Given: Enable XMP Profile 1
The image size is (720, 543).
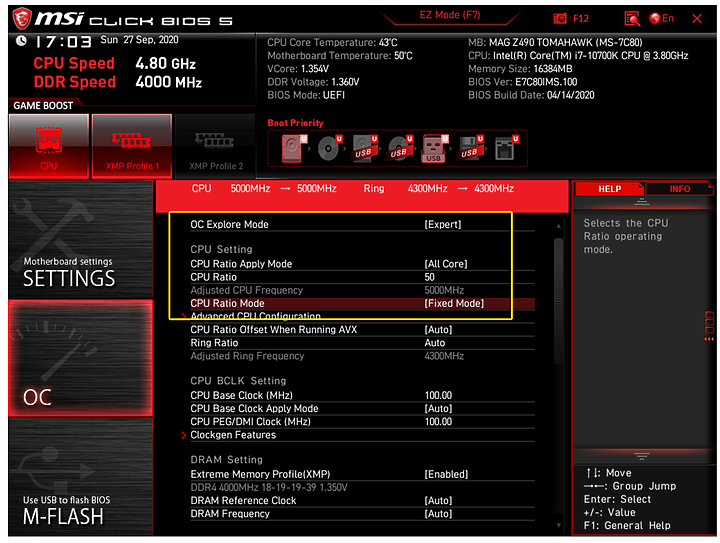Looking at the screenshot, I should pyautogui.click(x=132, y=146).
